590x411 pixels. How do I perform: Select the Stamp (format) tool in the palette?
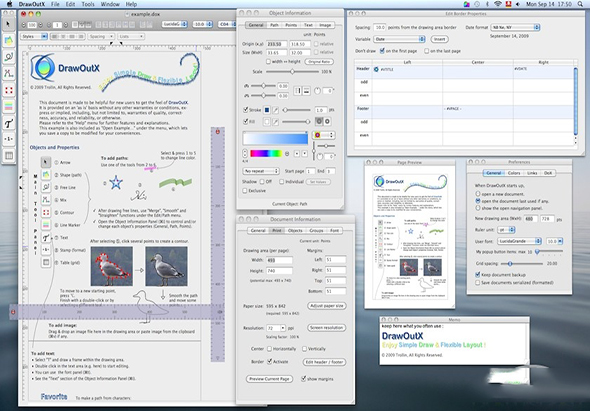(x=8, y=139)
